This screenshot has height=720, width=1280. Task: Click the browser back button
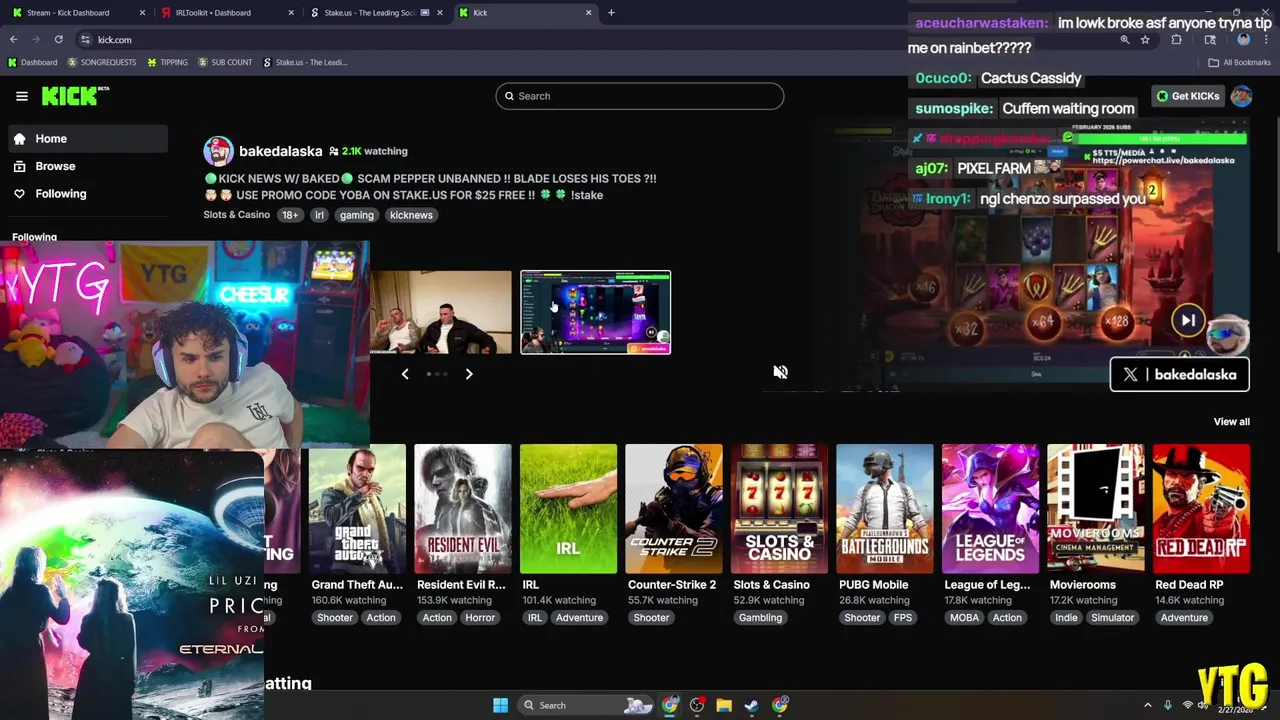[x=14, y=40]
